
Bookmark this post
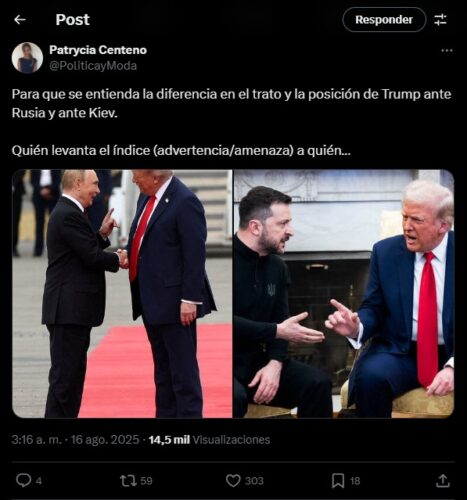click(338, 481)
